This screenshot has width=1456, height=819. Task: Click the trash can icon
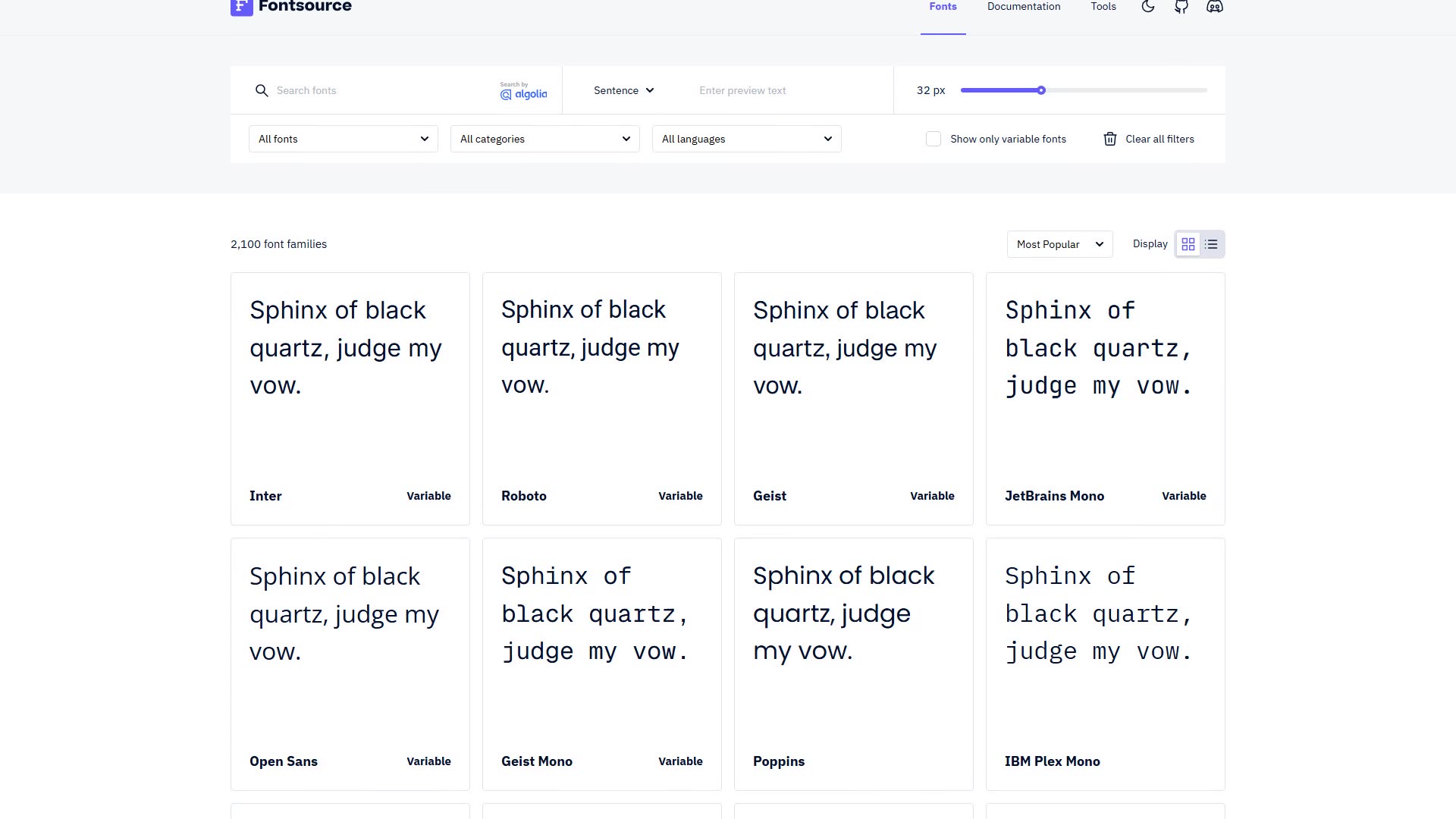point(1110,139)
